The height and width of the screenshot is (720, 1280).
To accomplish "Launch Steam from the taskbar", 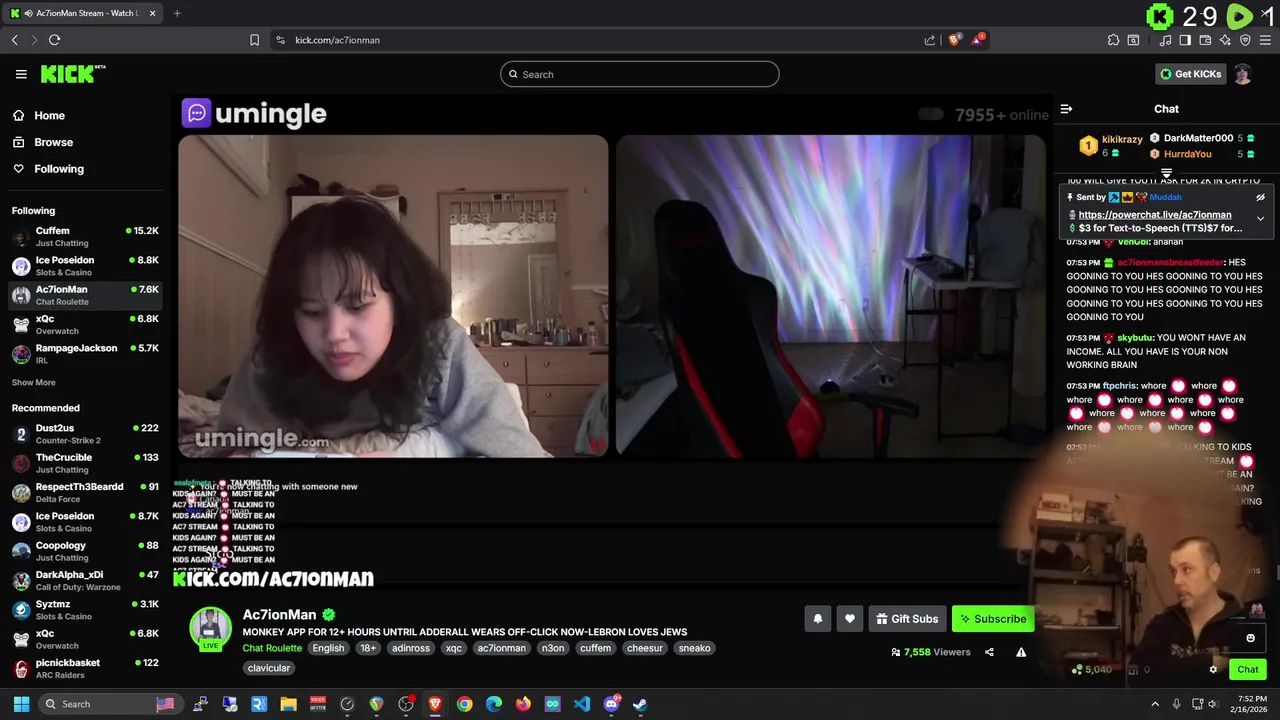I will click(x=640, y=704).
